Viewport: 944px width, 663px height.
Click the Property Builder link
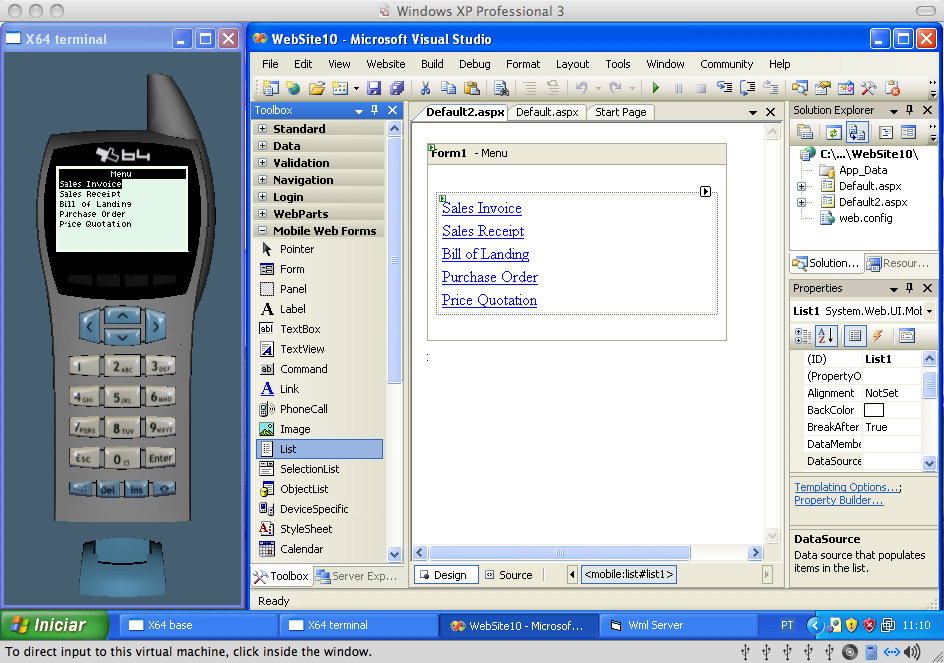[x=839, y=500]
